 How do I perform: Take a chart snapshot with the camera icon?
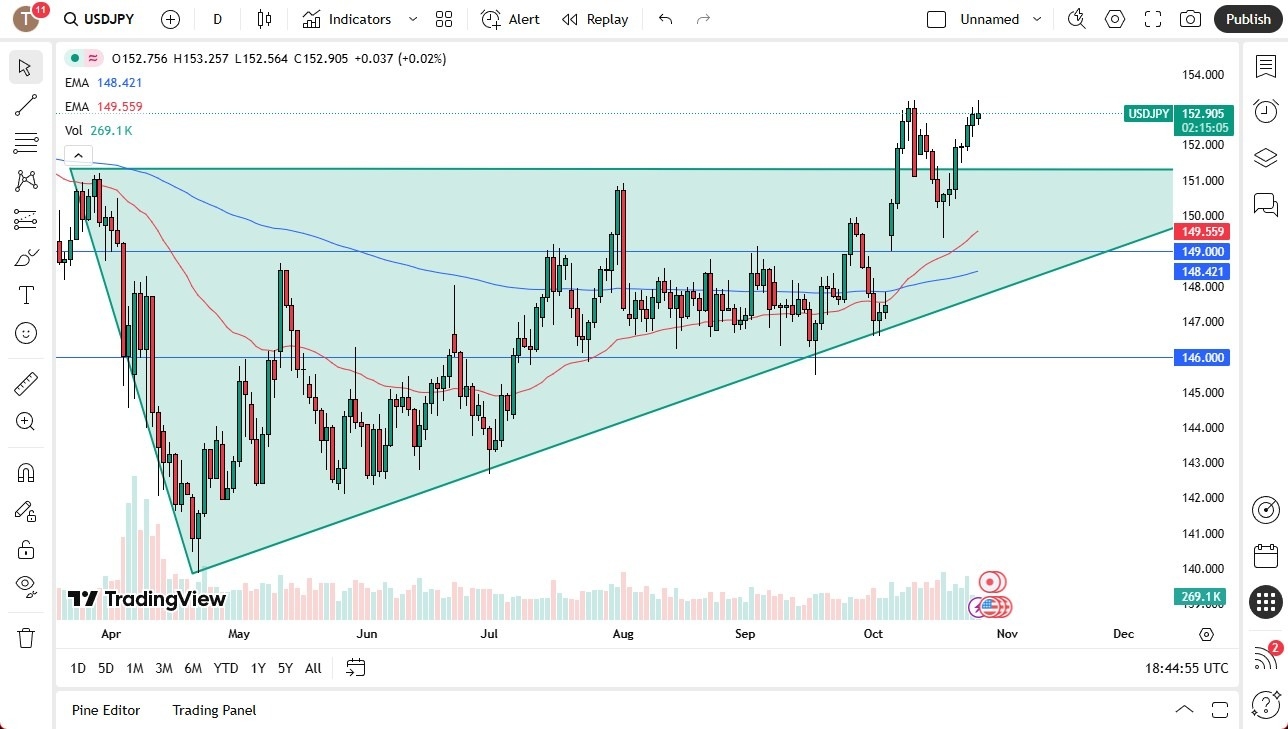[1190, 18]
